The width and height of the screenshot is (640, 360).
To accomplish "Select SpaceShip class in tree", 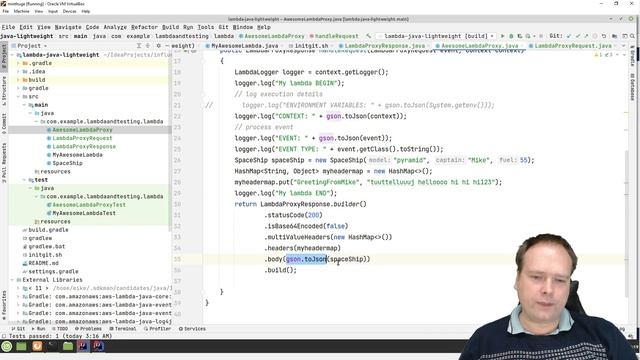I will tap(67, 163).
